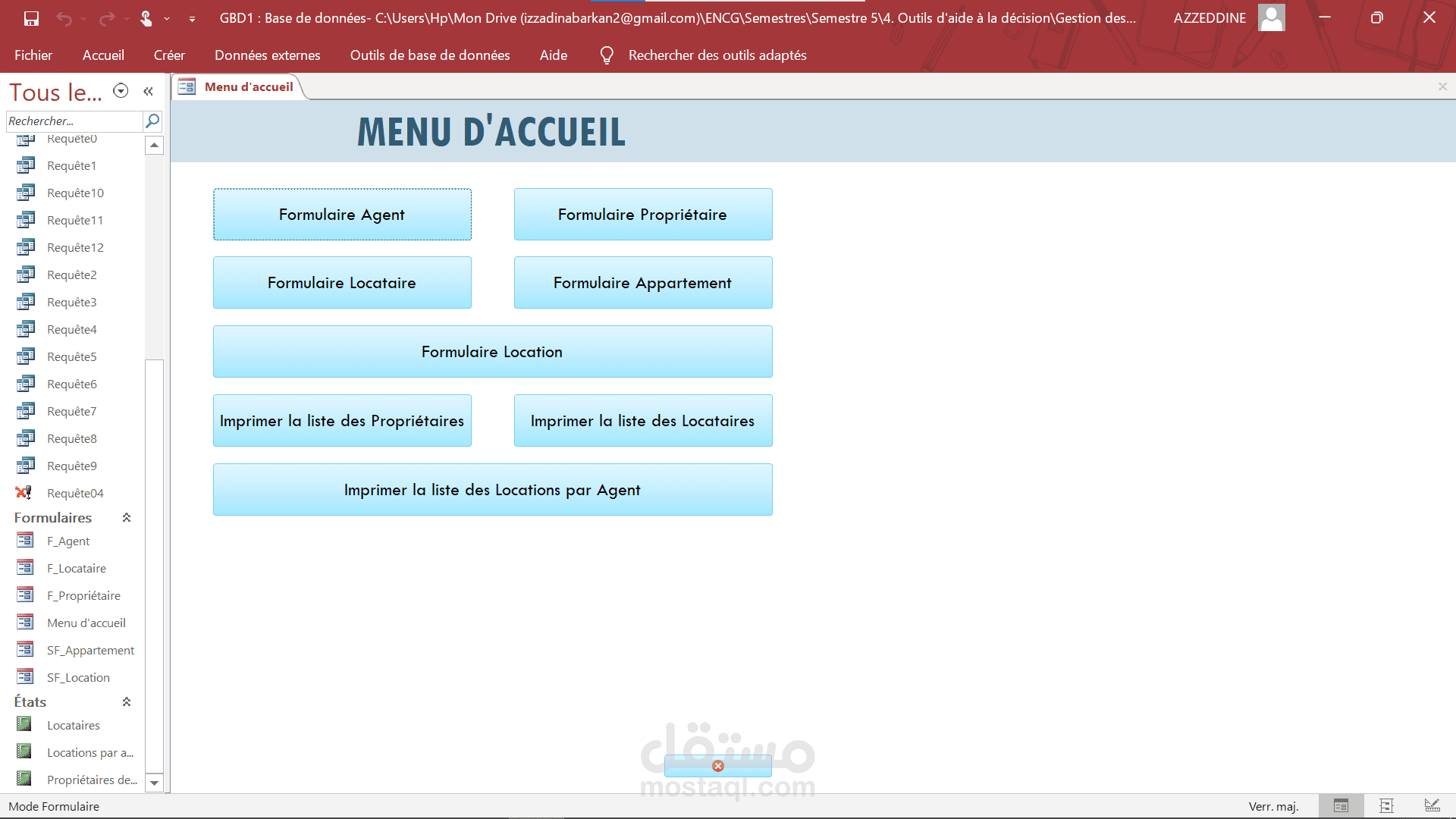
Task: Open the Accueil ribbon tab
Action: [x=103, y=55]
